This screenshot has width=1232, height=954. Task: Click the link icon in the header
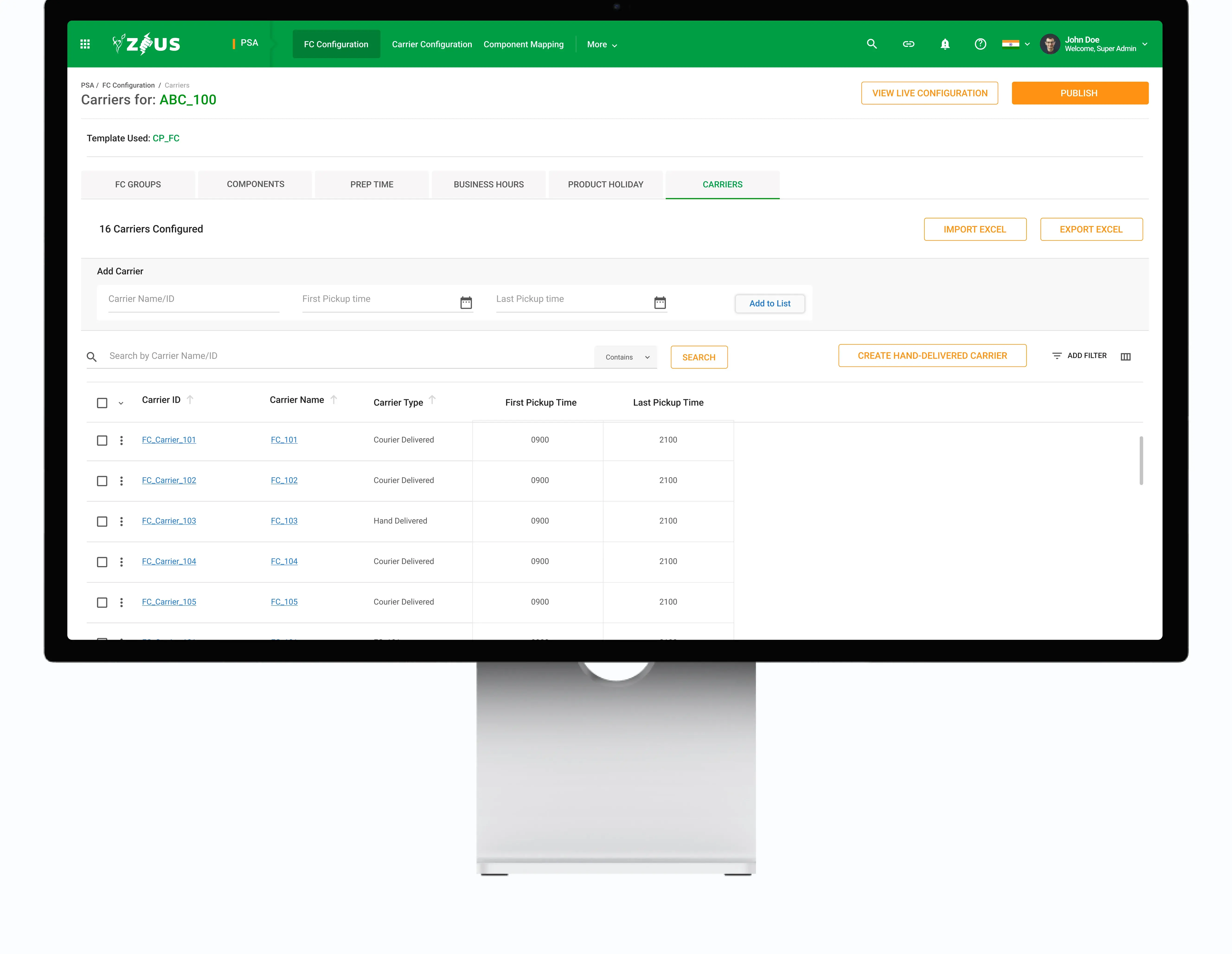pyautogui.click(x=908, y=44)
